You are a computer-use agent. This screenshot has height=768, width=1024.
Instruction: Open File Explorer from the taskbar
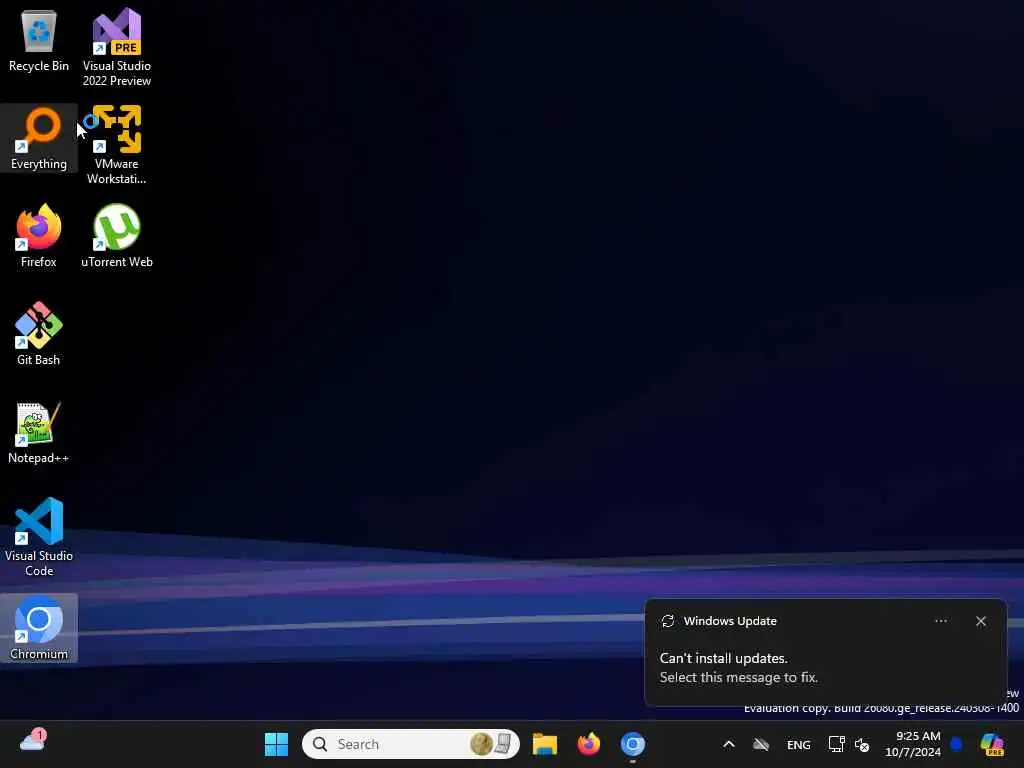click(545, 744)
